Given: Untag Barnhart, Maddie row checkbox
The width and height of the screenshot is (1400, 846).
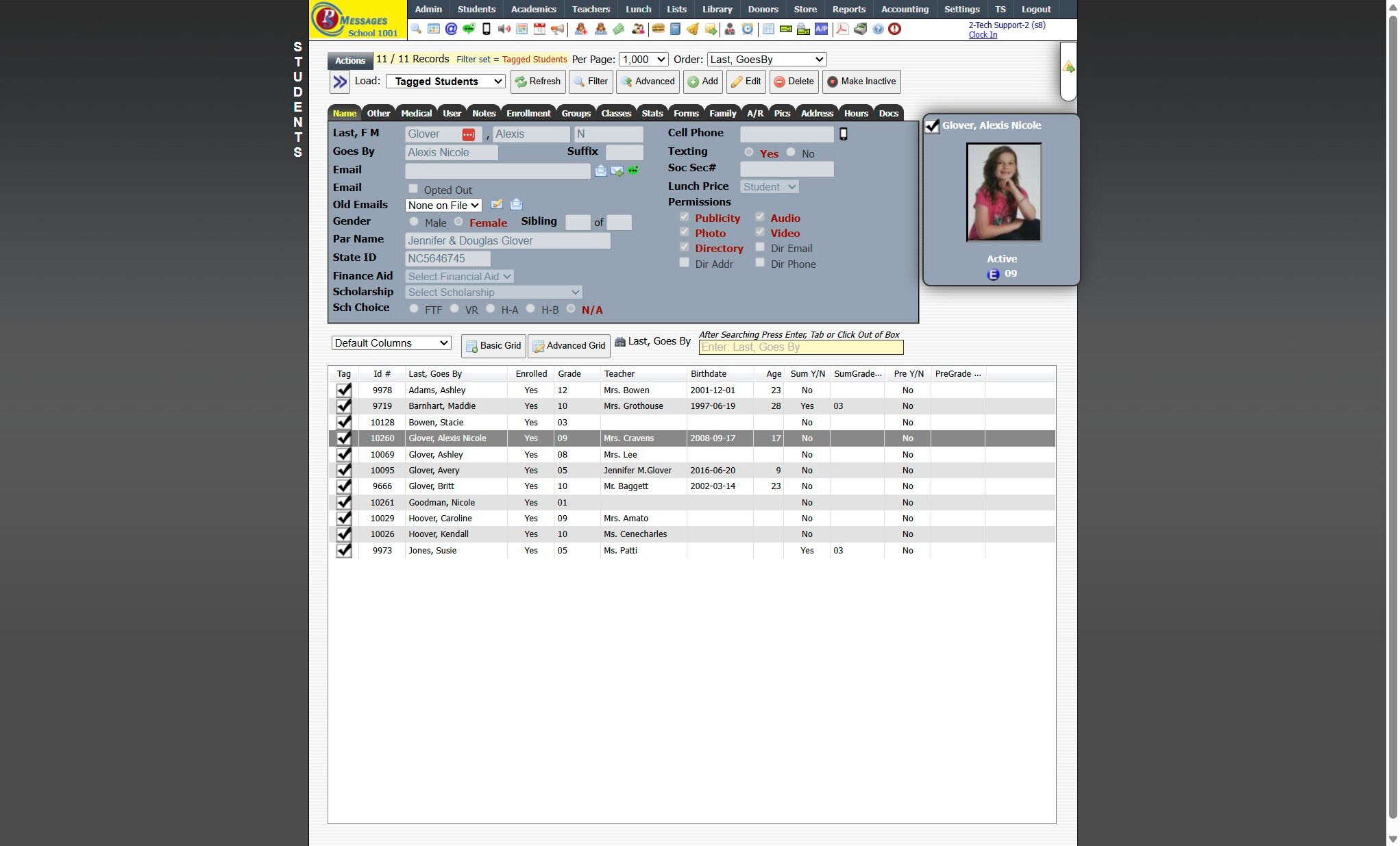Looking at the screenshot, I should point(344,406).
